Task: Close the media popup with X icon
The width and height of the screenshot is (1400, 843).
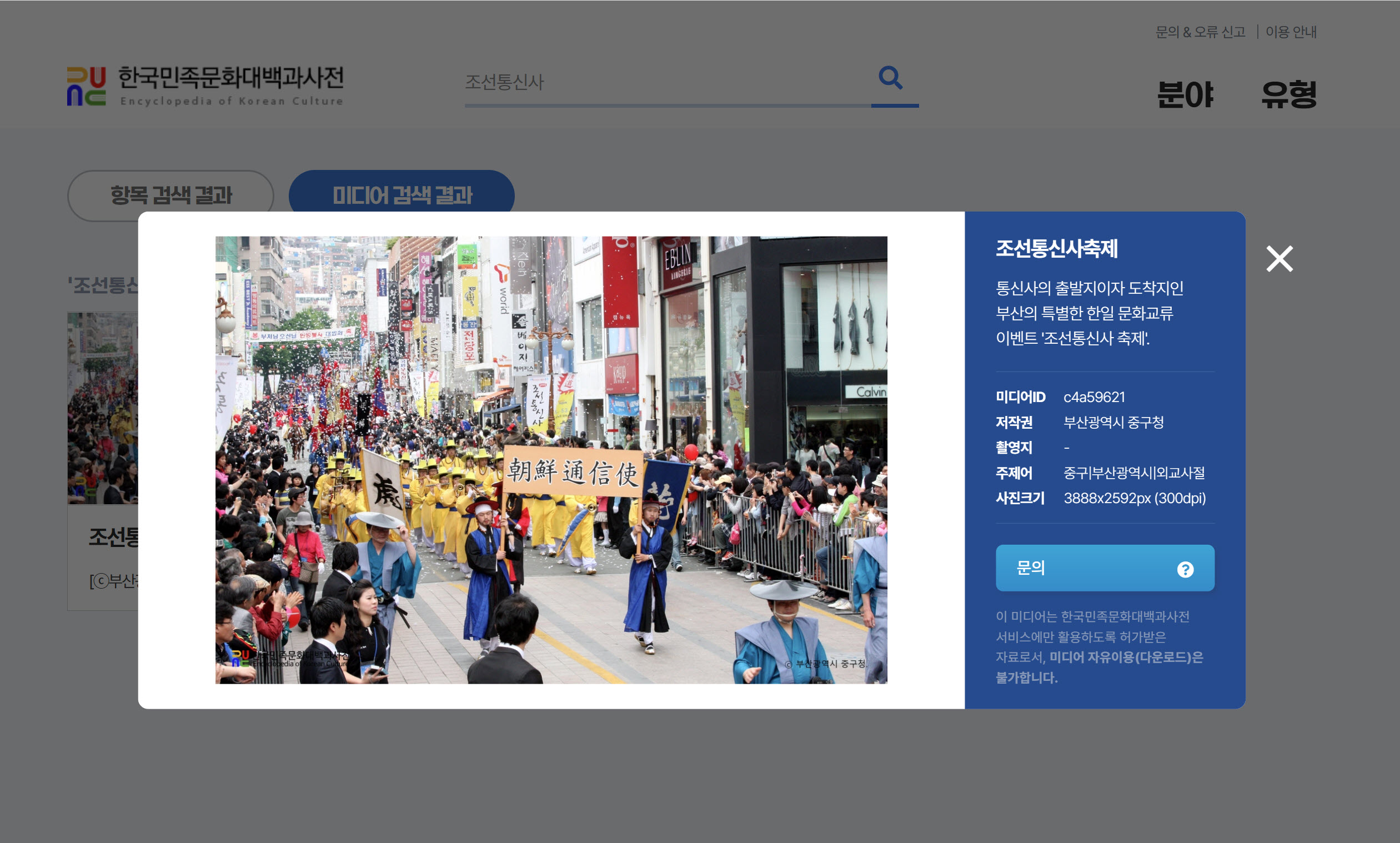Action: (1279, 259)
